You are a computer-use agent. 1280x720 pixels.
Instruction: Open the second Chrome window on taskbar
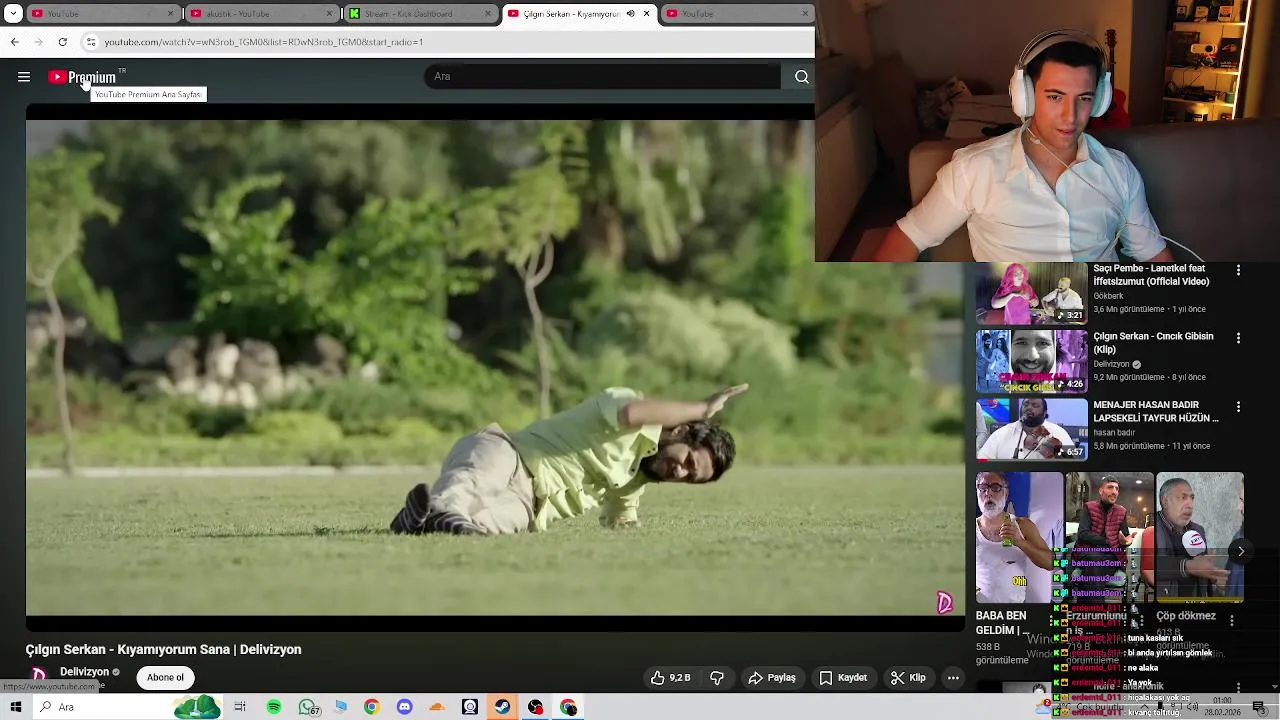[568, 707]
